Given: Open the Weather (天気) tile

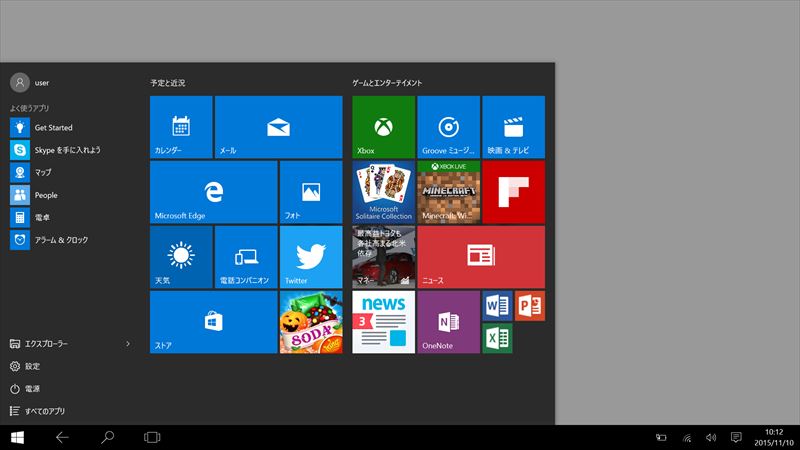Looking at the screenshot, I should (x=181, y=257).
